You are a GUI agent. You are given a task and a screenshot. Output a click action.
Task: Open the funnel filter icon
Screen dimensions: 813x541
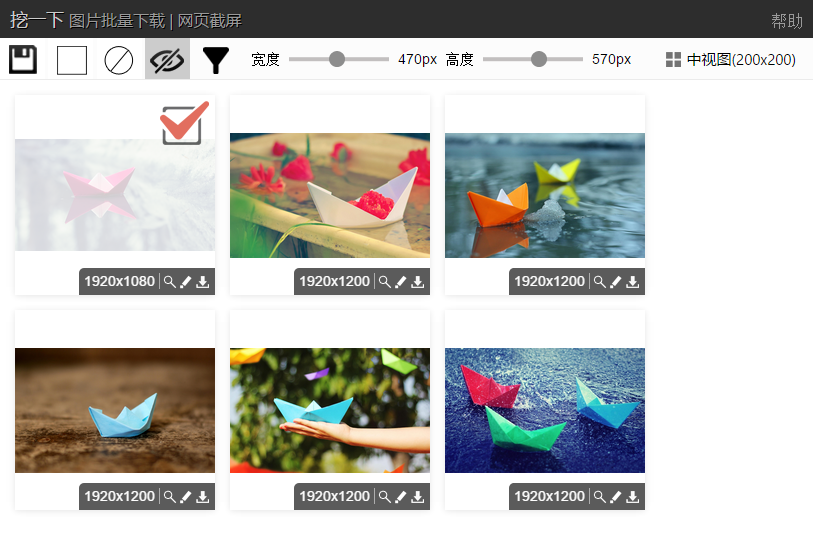point(216,60)
